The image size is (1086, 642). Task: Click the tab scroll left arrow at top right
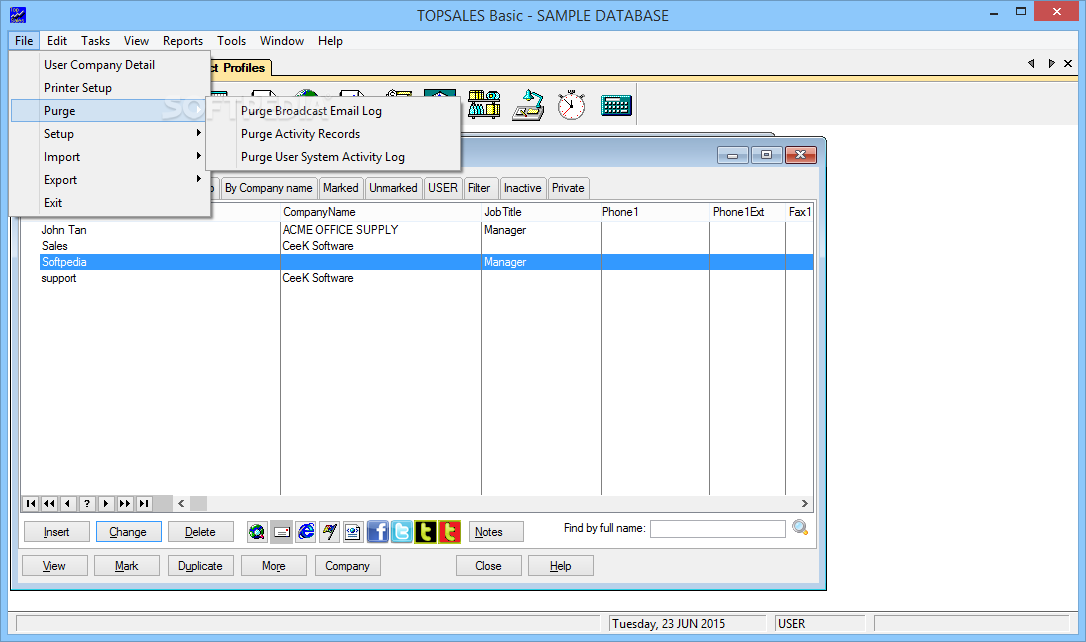(x=1031, y=63)
